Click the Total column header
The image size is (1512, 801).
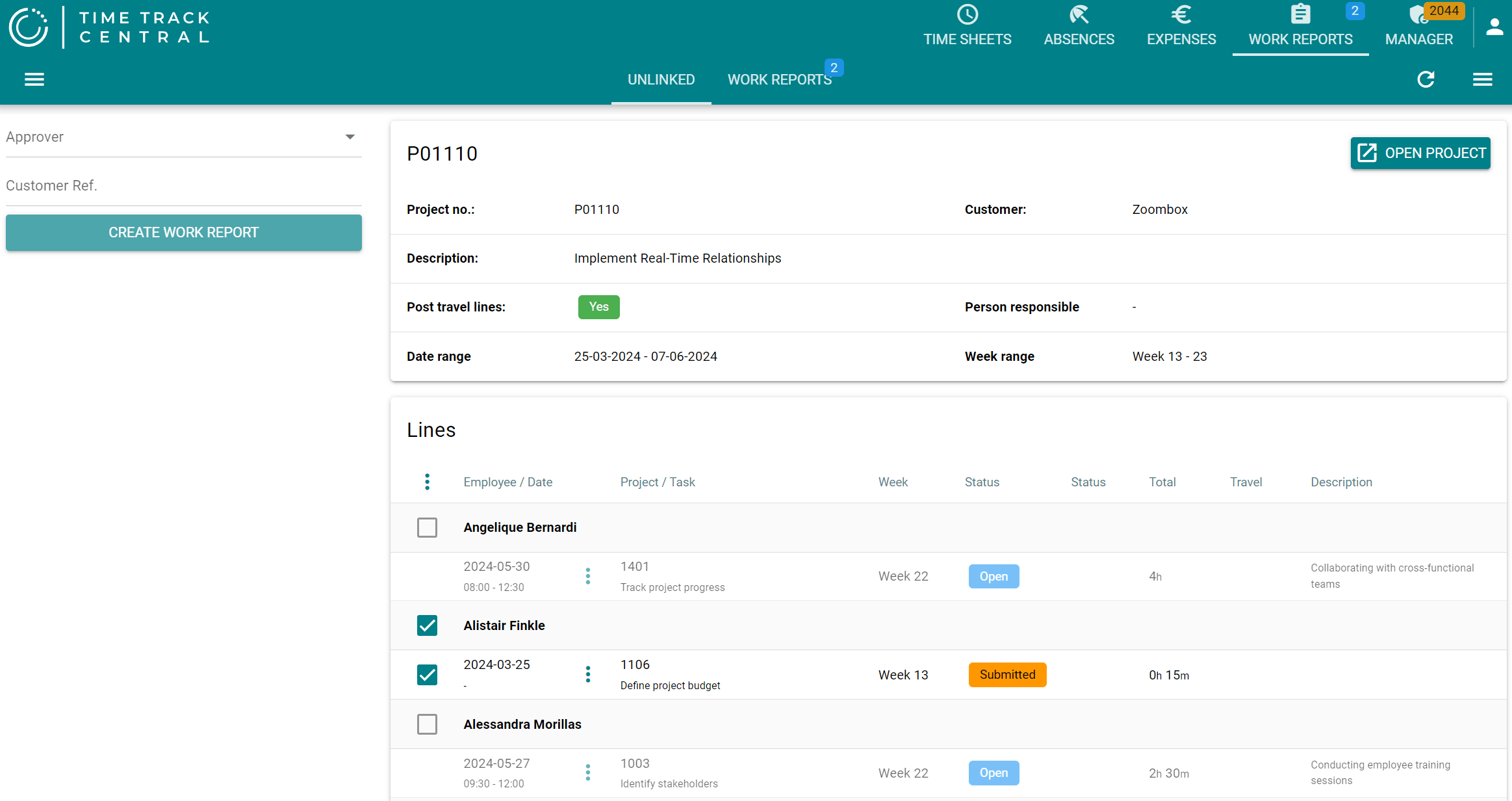pos(1162,482)
